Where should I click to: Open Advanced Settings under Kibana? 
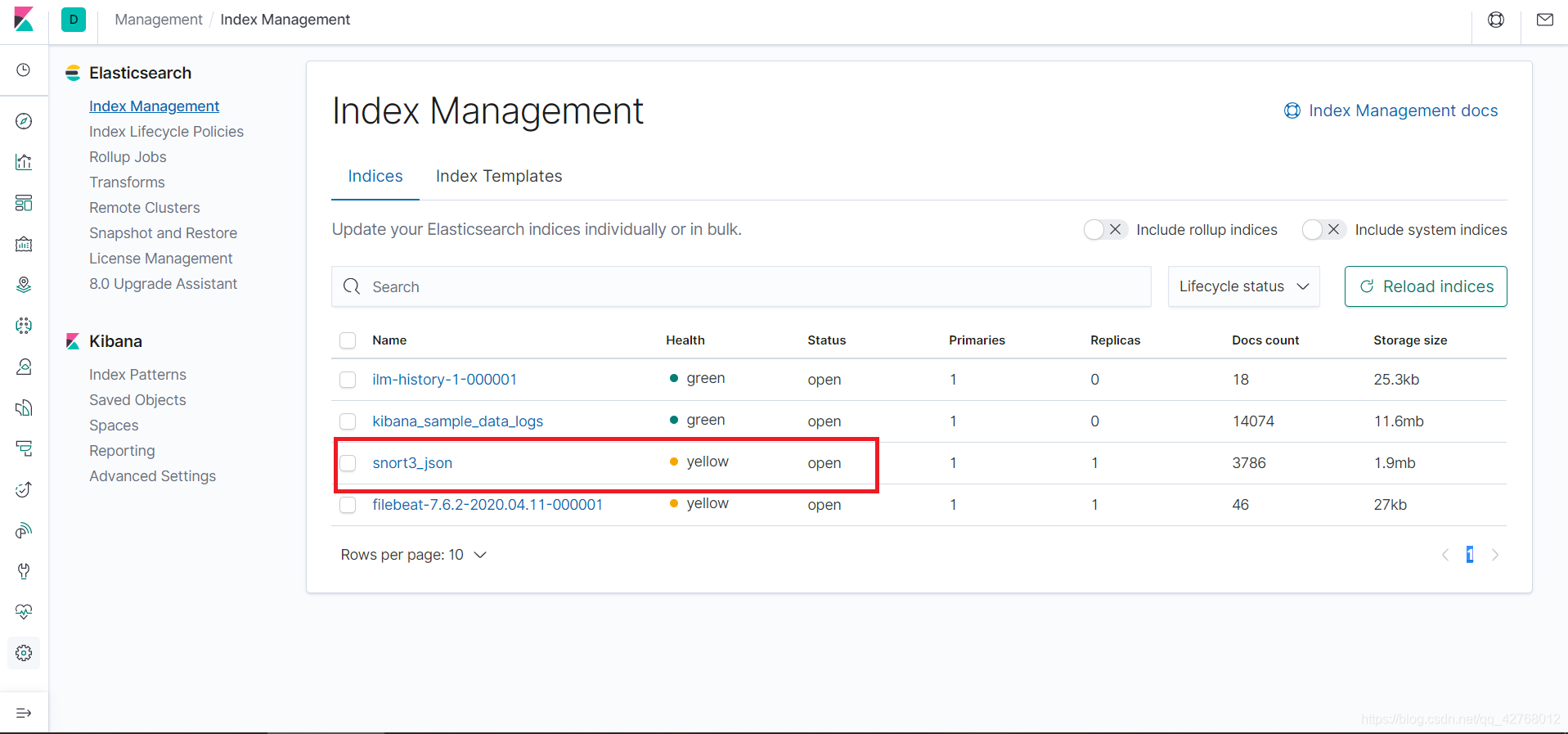click(x=152, y=476)
